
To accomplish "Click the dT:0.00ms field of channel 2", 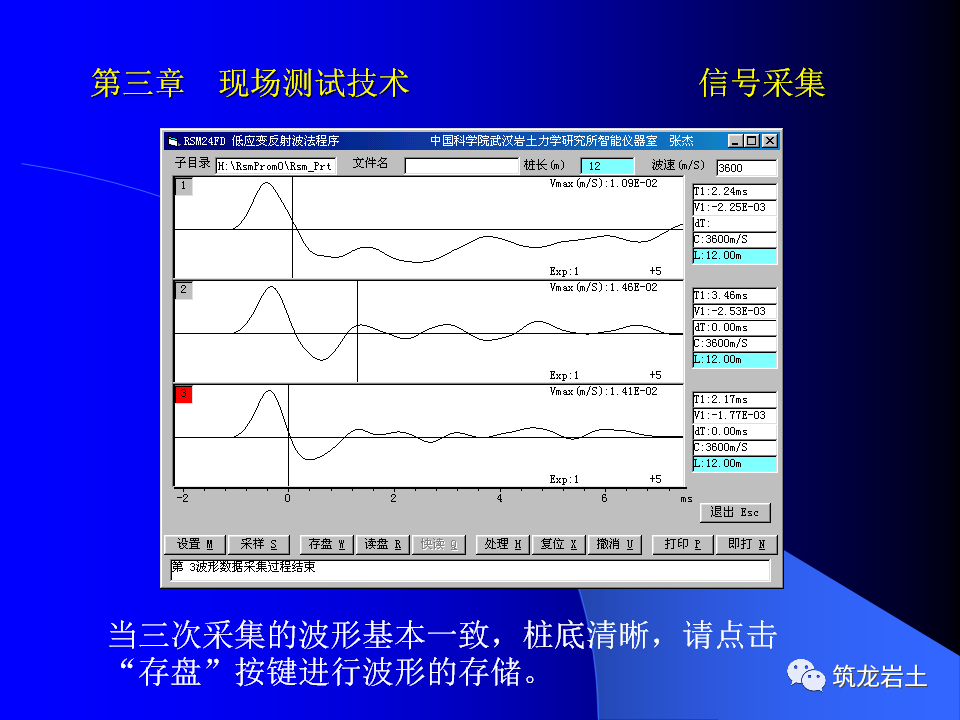I will pos(735,328).
